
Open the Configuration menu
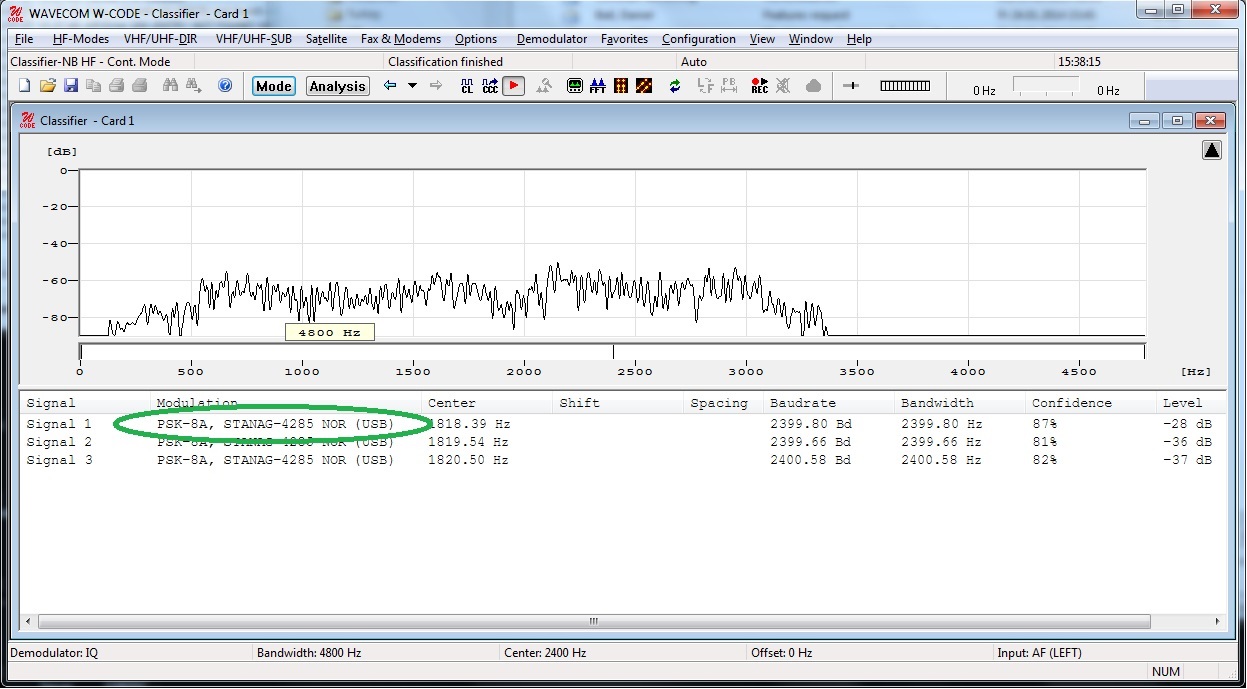pyautogui.click(x=699, y=39)
